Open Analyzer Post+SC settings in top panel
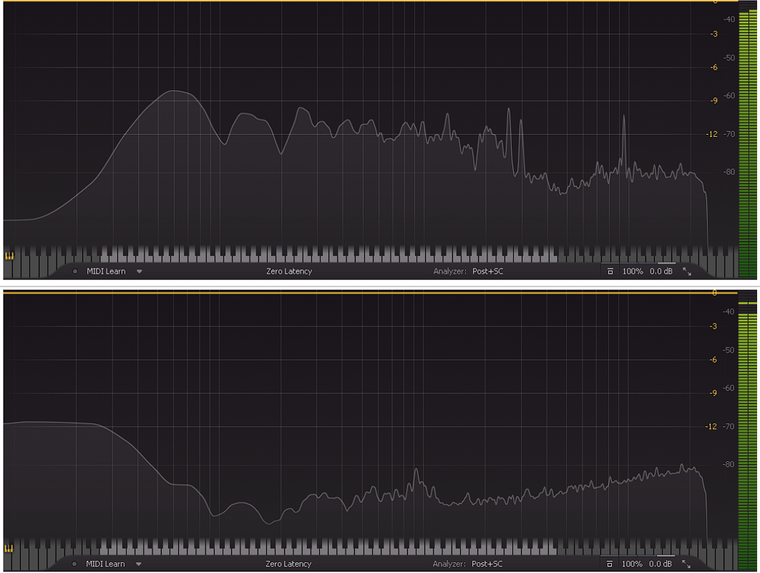Image resolution: width=760 pixels, height=573 pixels. (x=487, y=271)
